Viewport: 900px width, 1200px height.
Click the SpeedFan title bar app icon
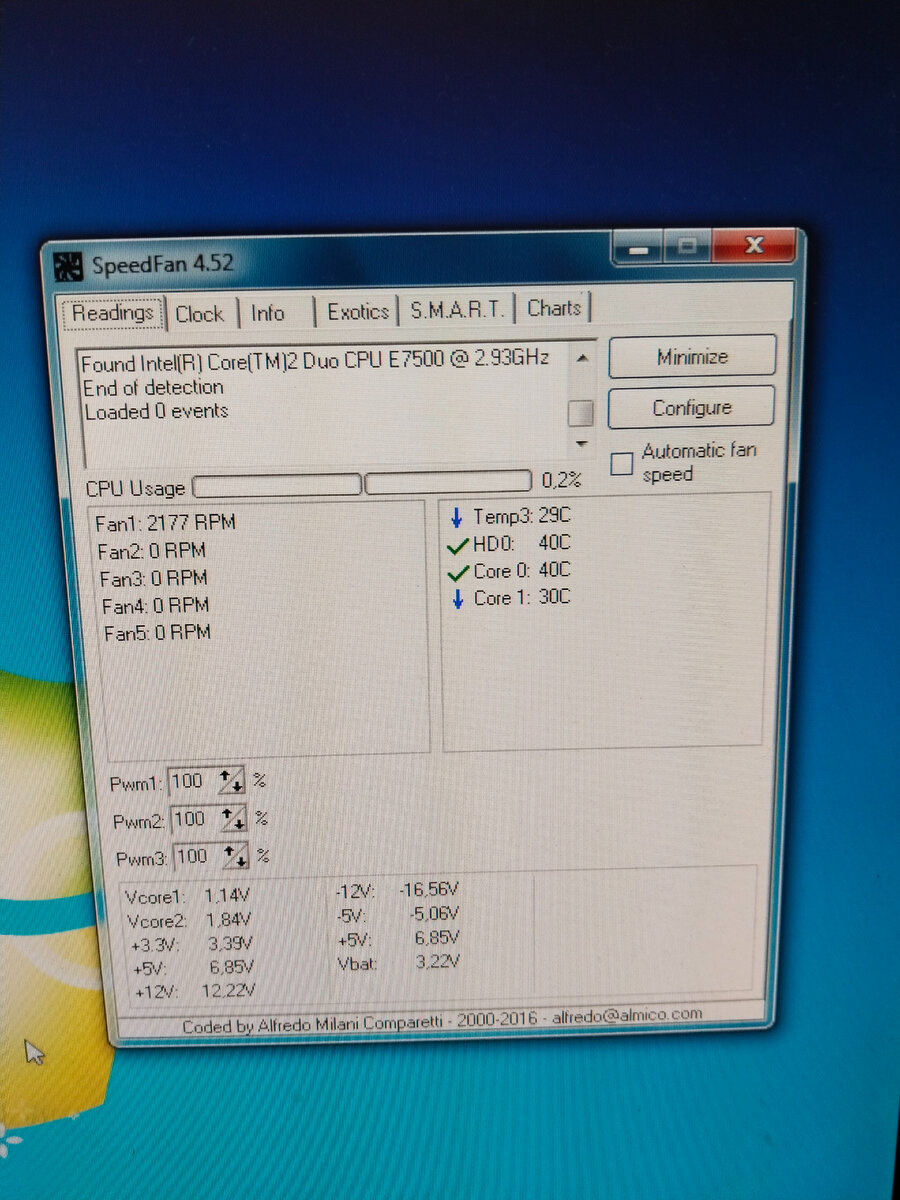pyautogui.click(x=68, y=266)
